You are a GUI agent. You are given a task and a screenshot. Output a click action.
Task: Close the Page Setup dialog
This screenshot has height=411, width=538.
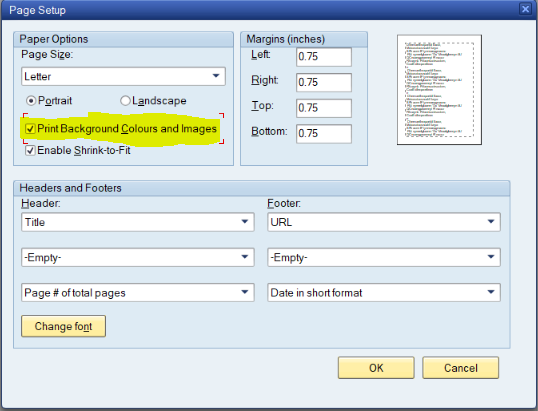pos(525,9)
